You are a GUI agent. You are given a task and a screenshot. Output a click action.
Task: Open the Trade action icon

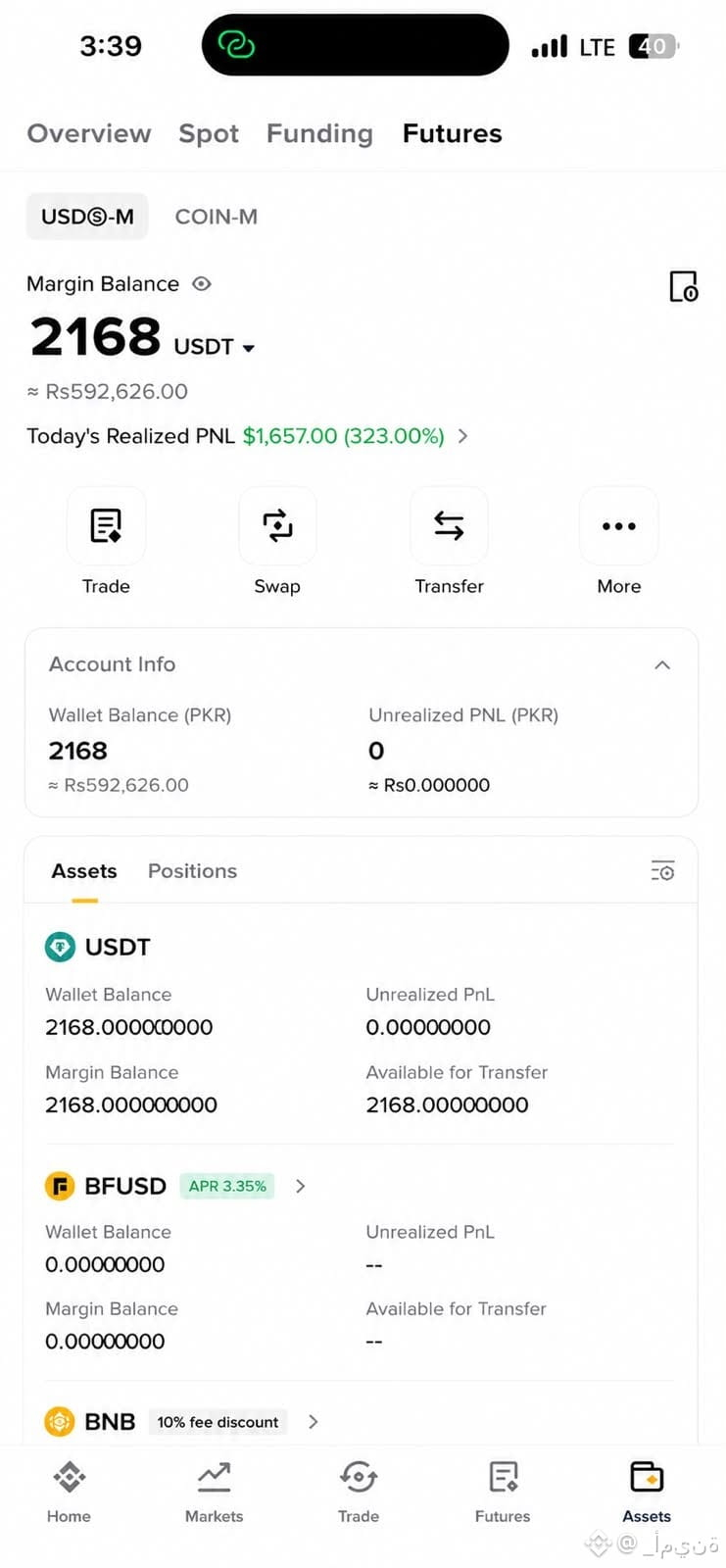106,526
